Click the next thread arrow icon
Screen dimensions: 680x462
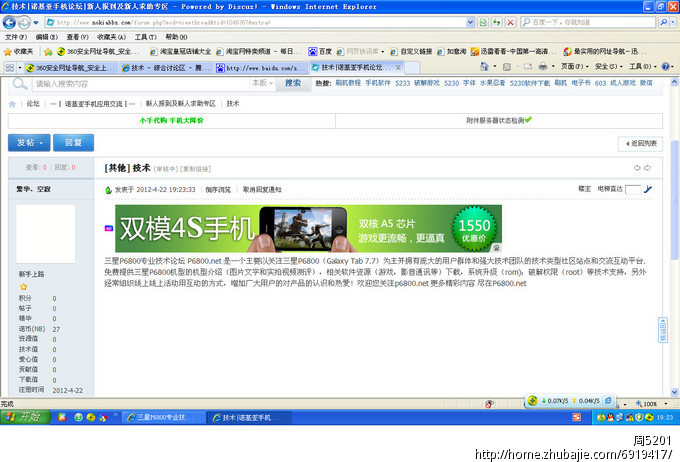(648, 167)
